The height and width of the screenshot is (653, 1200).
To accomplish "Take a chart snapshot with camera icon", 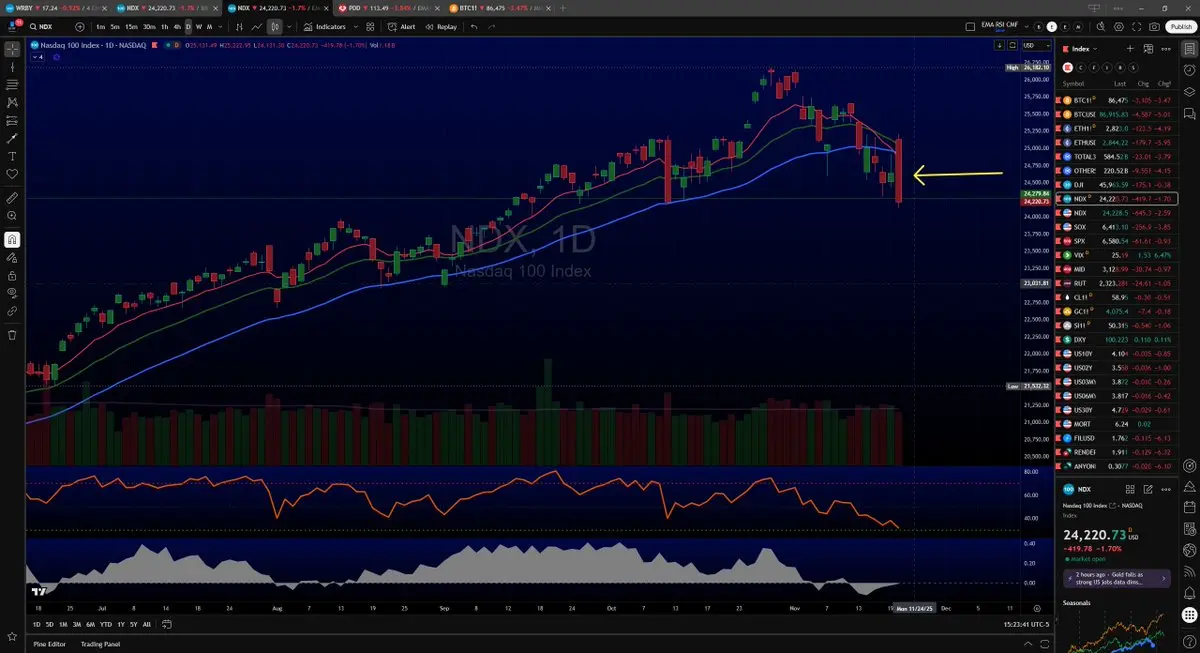I will [1154, 27].
